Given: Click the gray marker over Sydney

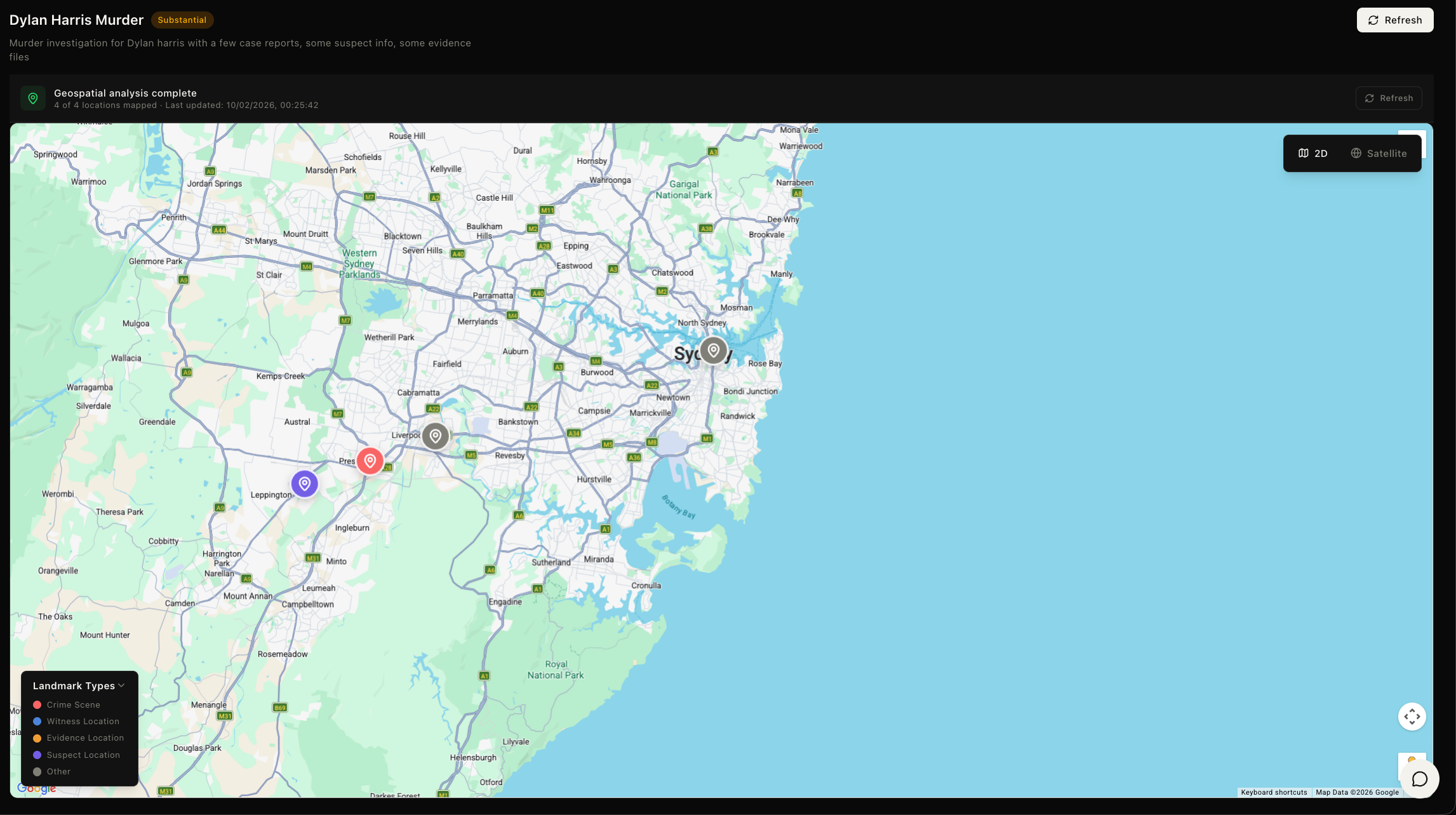Looking at the screenshot, I should pyautogui.click(x=713, y=350).
